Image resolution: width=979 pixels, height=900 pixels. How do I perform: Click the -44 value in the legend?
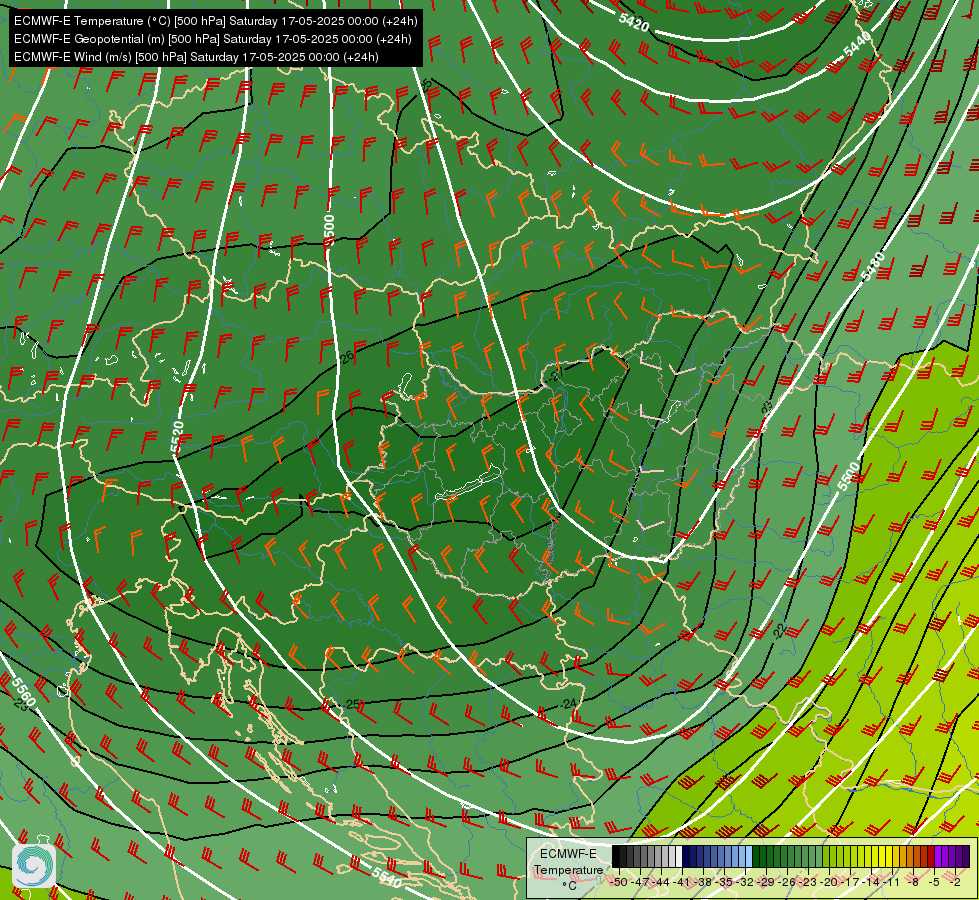tap(661, 882)
